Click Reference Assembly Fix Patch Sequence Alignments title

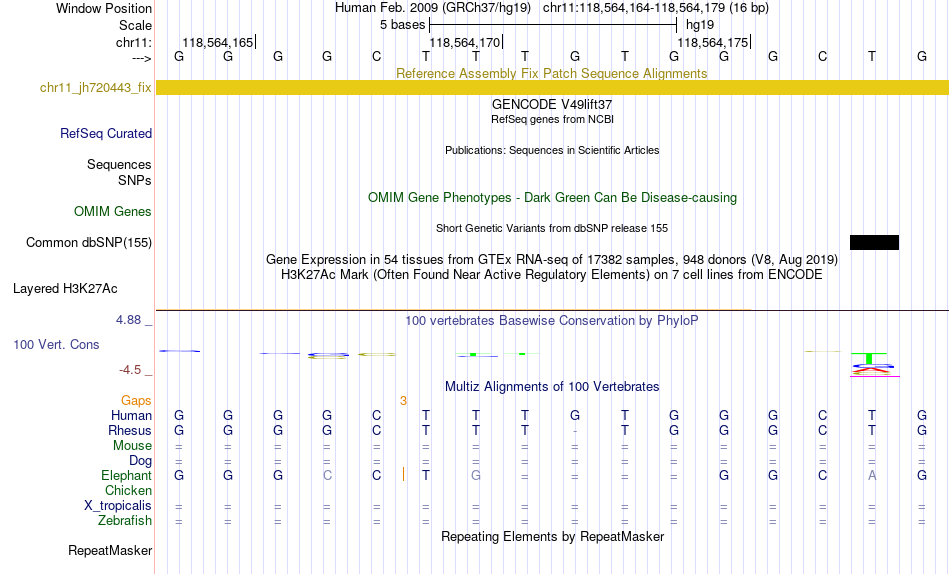[x=551, y=73]
